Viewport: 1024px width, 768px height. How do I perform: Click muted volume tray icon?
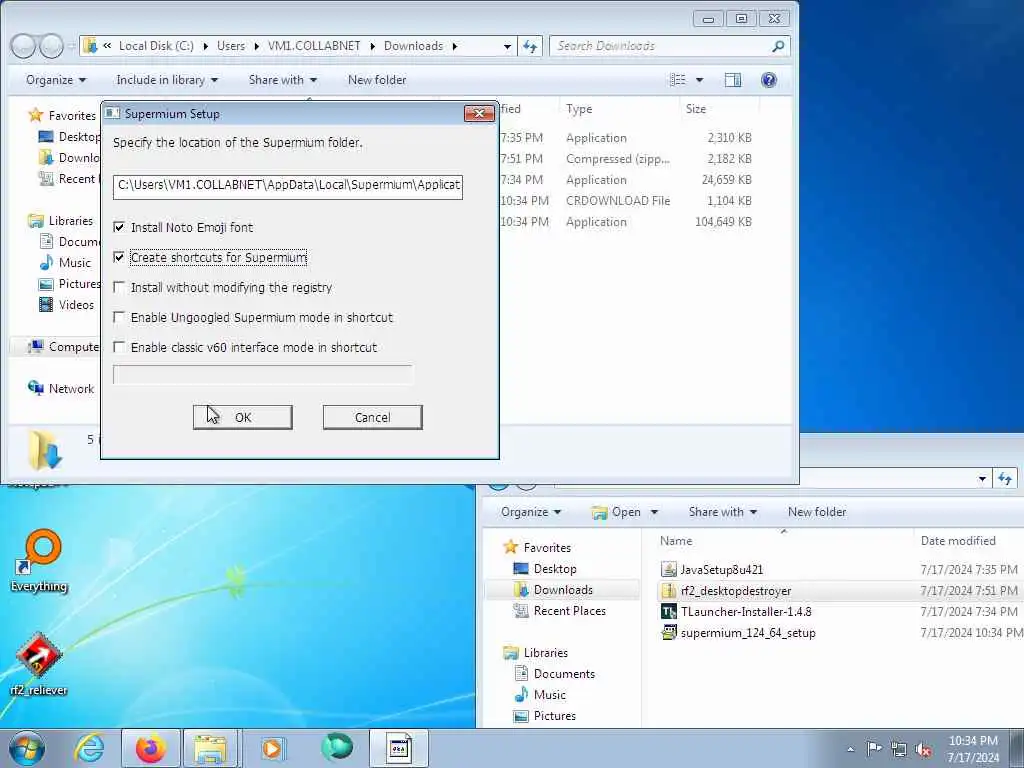[923, 749]
